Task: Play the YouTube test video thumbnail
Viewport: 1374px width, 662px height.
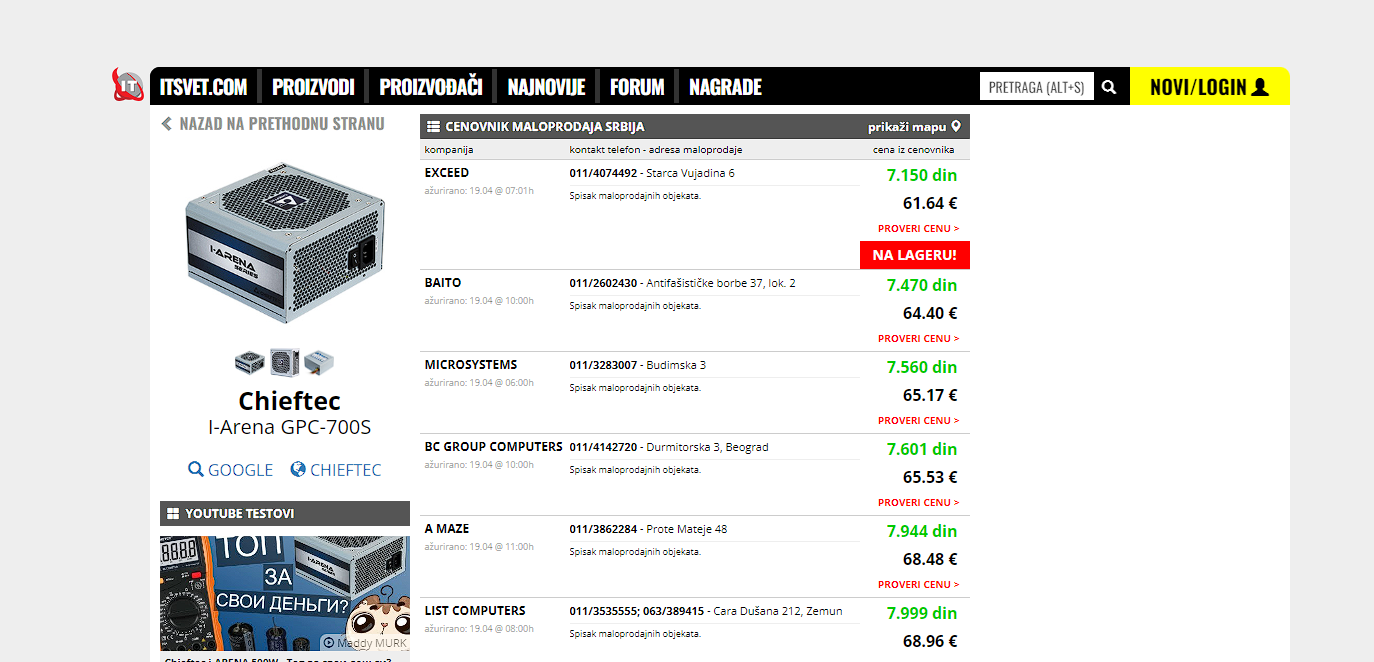Action: coord(285,594)
